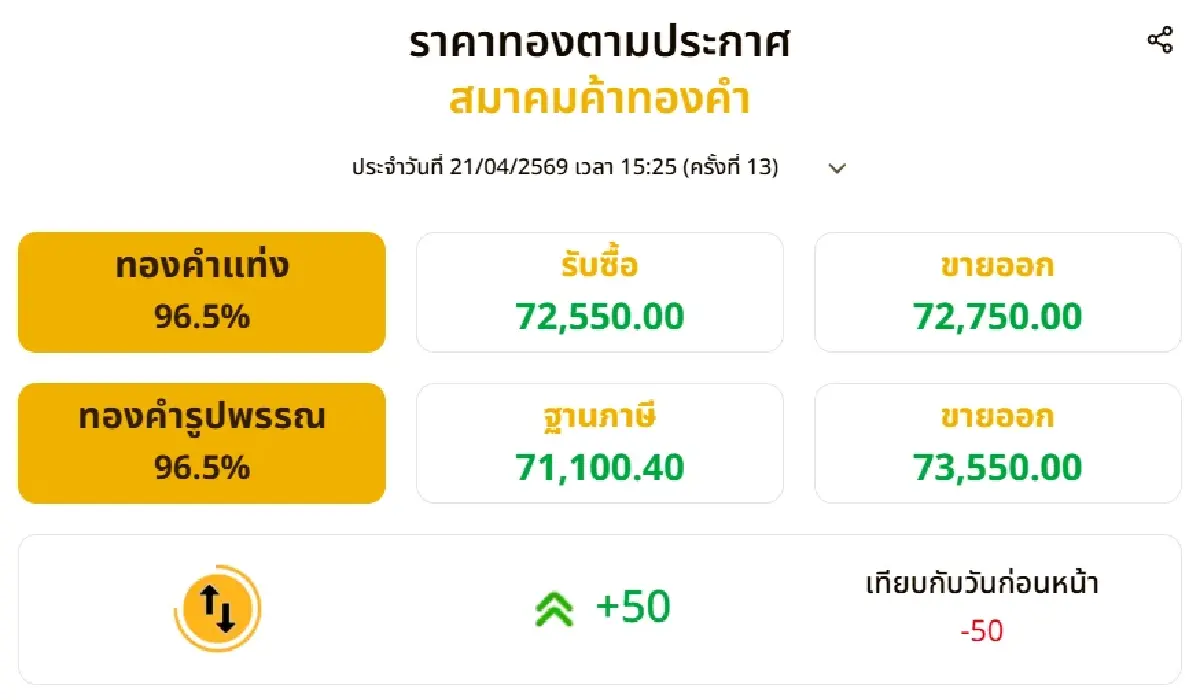The image size is (1200, 700).
Task: Click the red -50 daily comparison value
Action: 982,632
